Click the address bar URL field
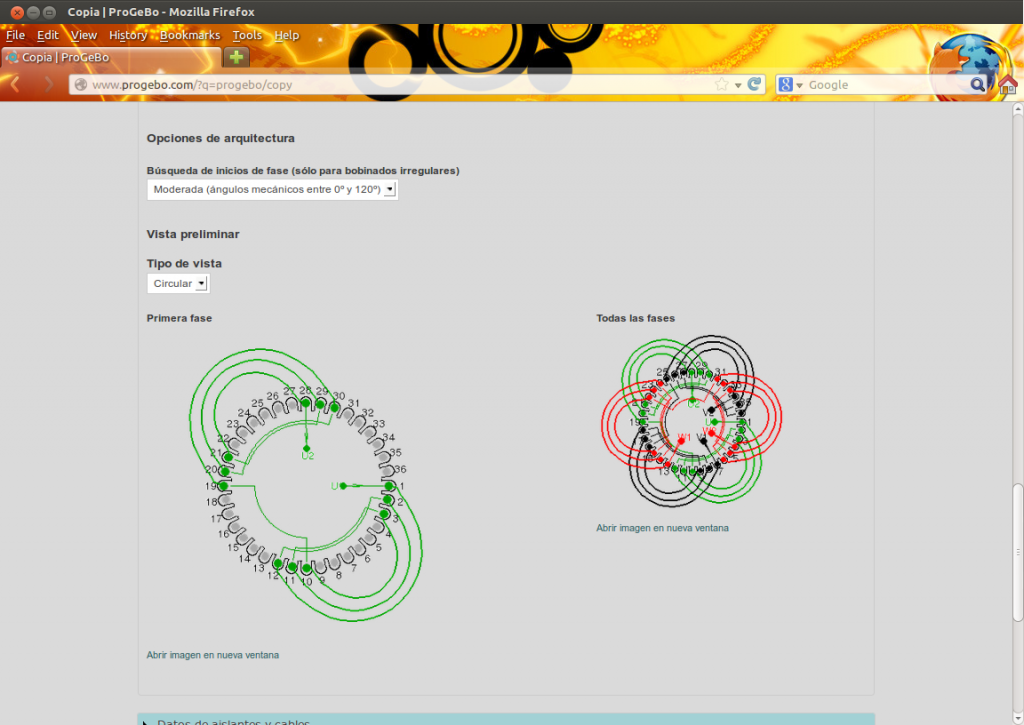Screen dimensions: 1024x725 pyautogui.click(x=400, y=85)
